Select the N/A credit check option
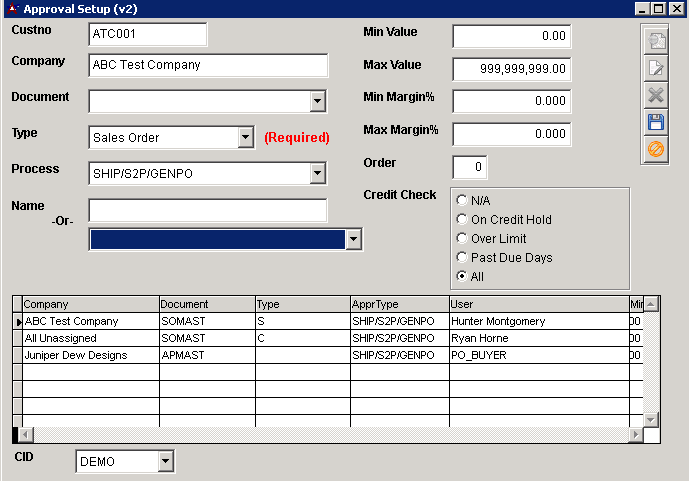 coord(462,200)
